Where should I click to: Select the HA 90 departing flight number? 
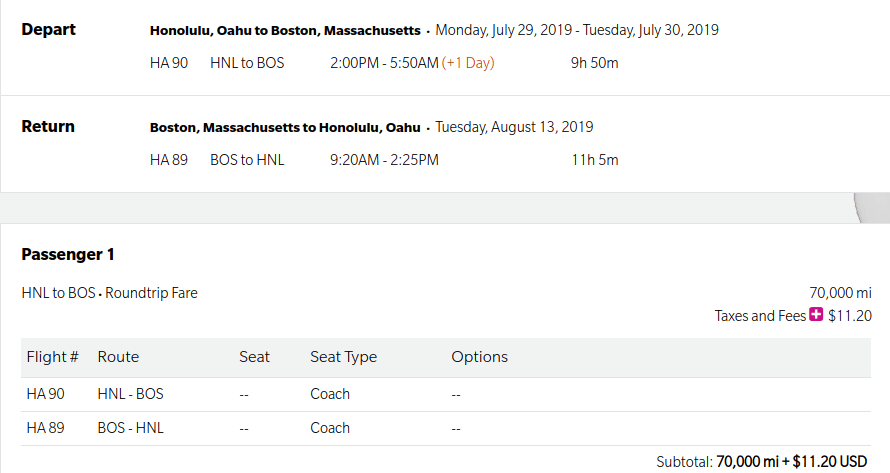[x=169, y=63]
